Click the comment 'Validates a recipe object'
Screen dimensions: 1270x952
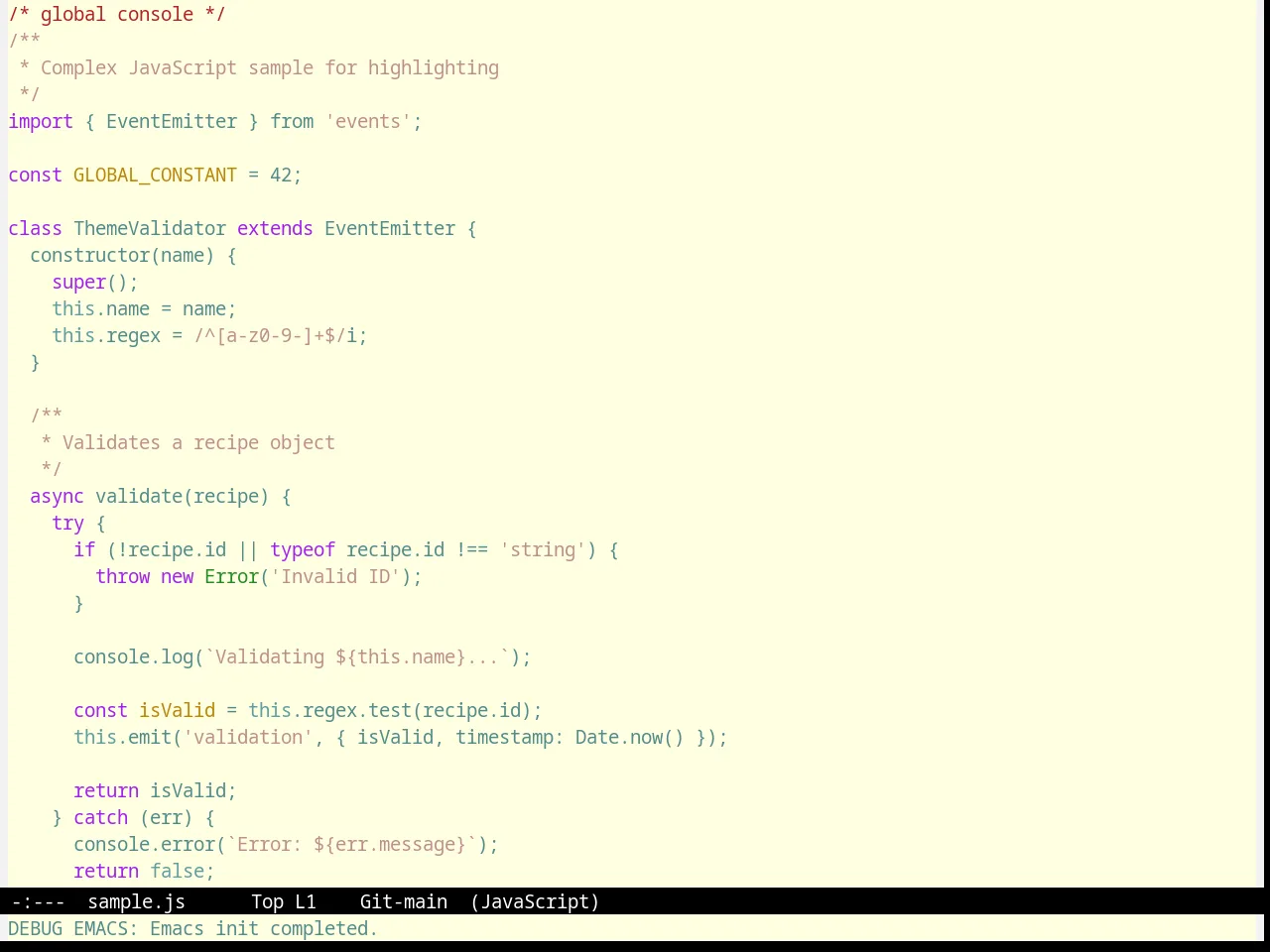click(x=198, y=442)
